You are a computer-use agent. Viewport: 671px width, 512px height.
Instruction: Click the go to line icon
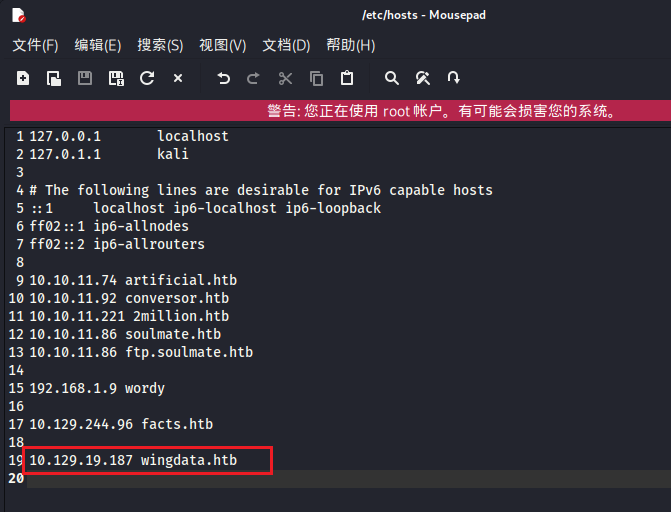pos(454,78)
